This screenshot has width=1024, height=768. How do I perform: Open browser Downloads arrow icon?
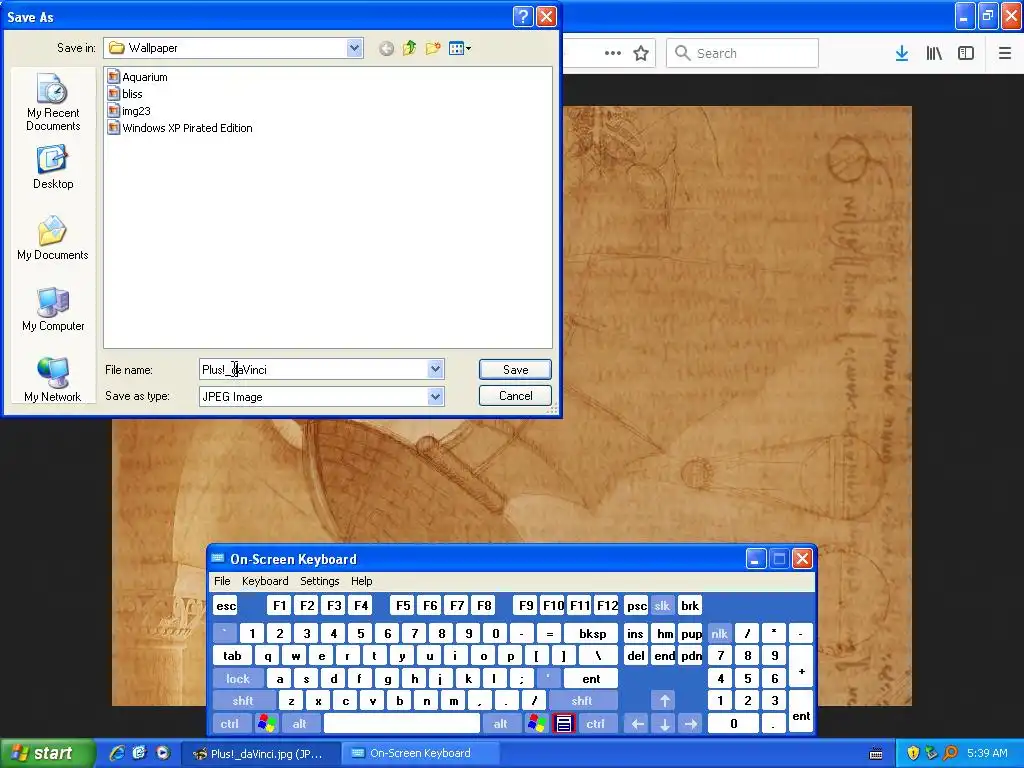pos(902,54)
